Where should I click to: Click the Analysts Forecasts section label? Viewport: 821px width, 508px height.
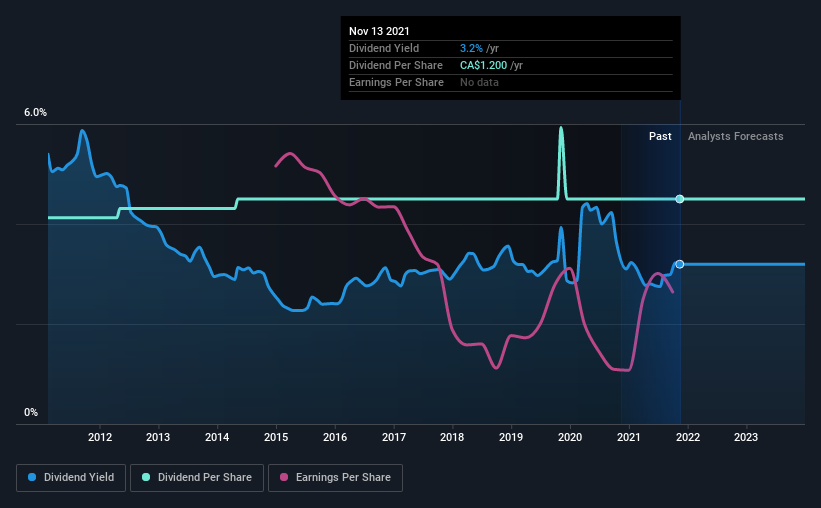coord(736,136)
